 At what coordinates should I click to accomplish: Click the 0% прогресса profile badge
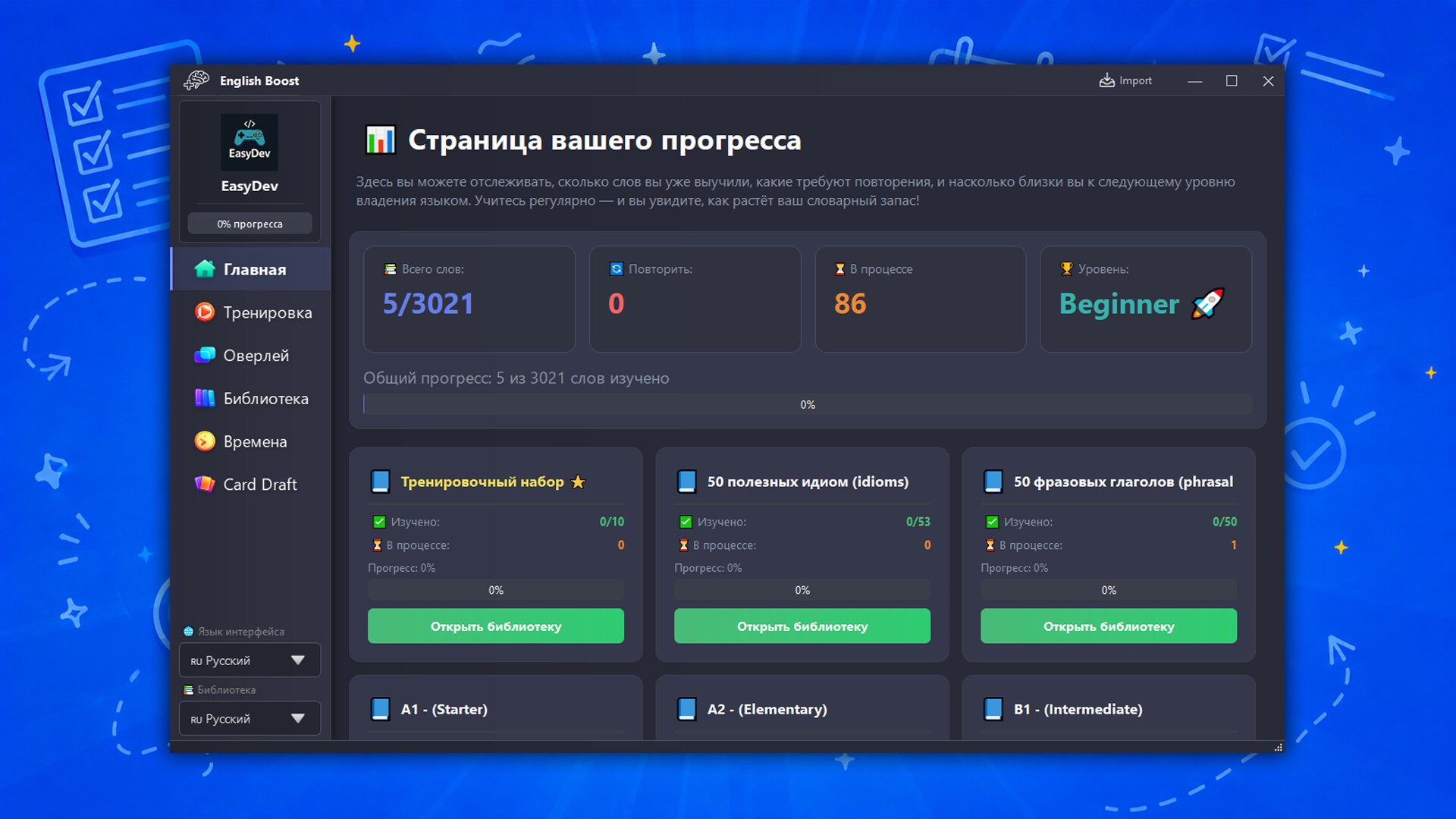[x=249, y=224]
